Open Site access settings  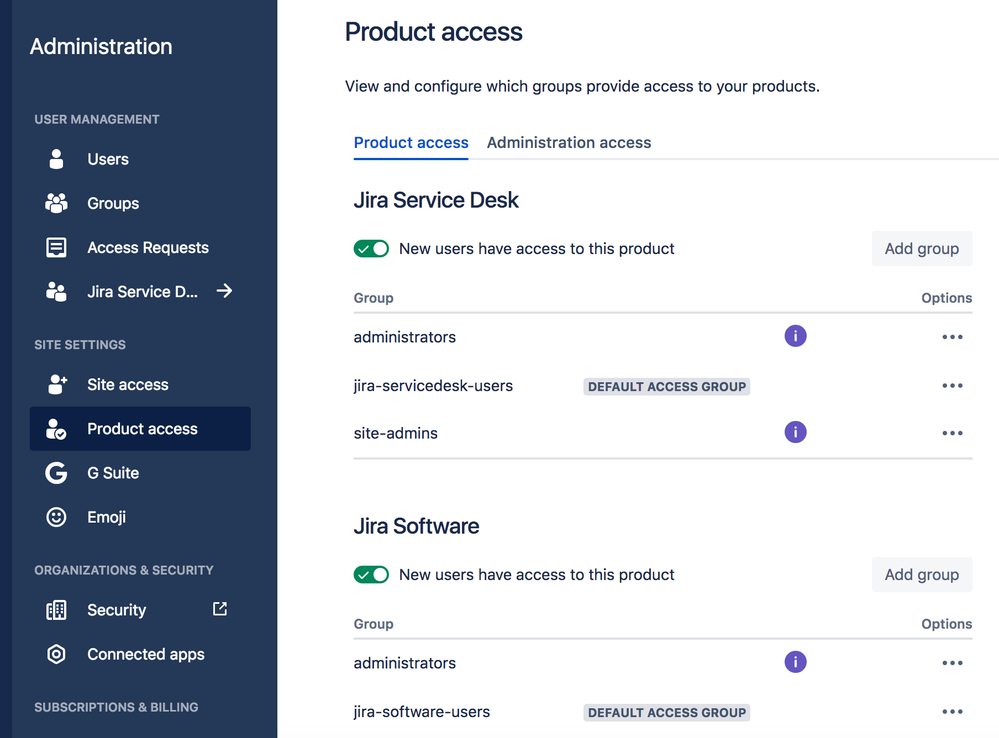56,384
